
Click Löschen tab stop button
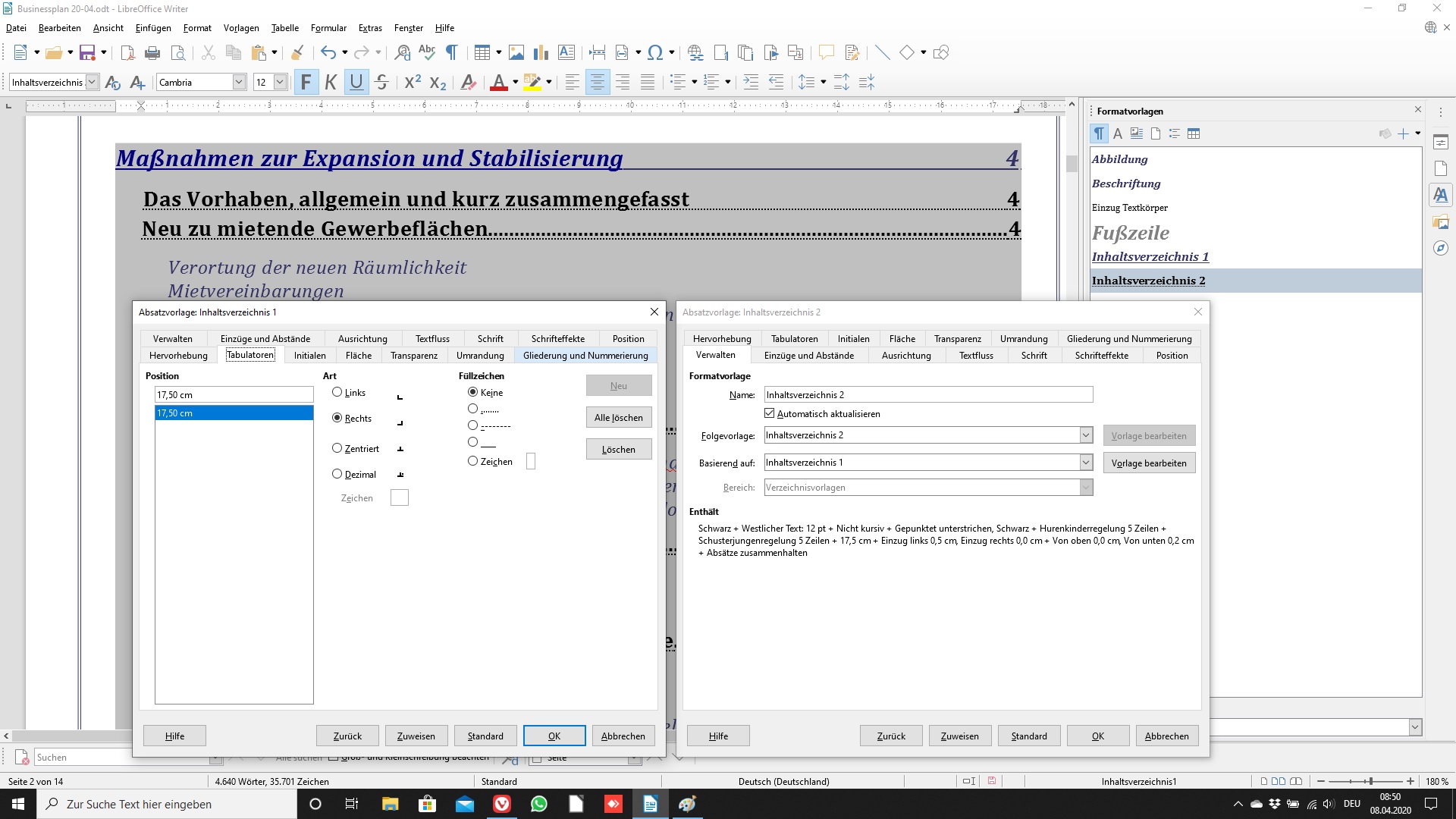click(619, 450)
